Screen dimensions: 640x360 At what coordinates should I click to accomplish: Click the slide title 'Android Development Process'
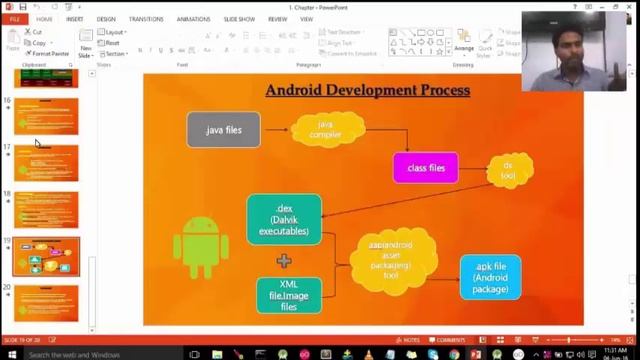[x=368, y=90]
